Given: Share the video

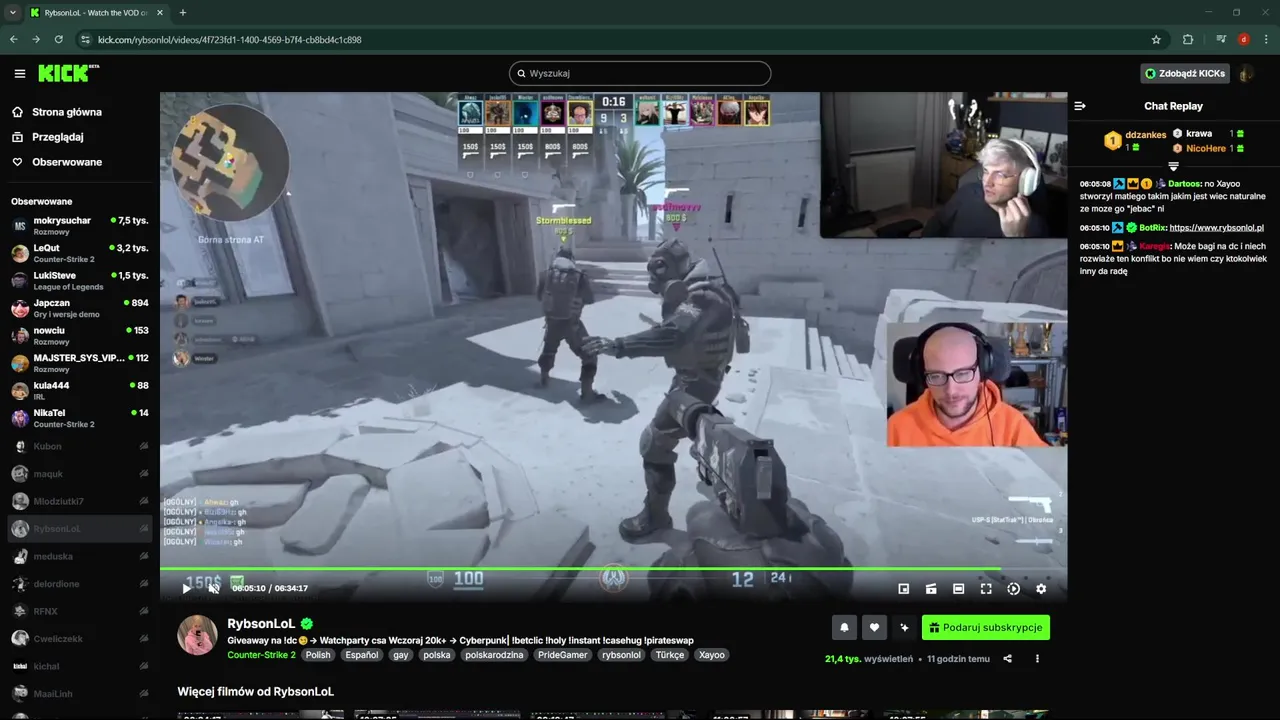Looking at the screenshot, I should click(x=1007, y=659).
